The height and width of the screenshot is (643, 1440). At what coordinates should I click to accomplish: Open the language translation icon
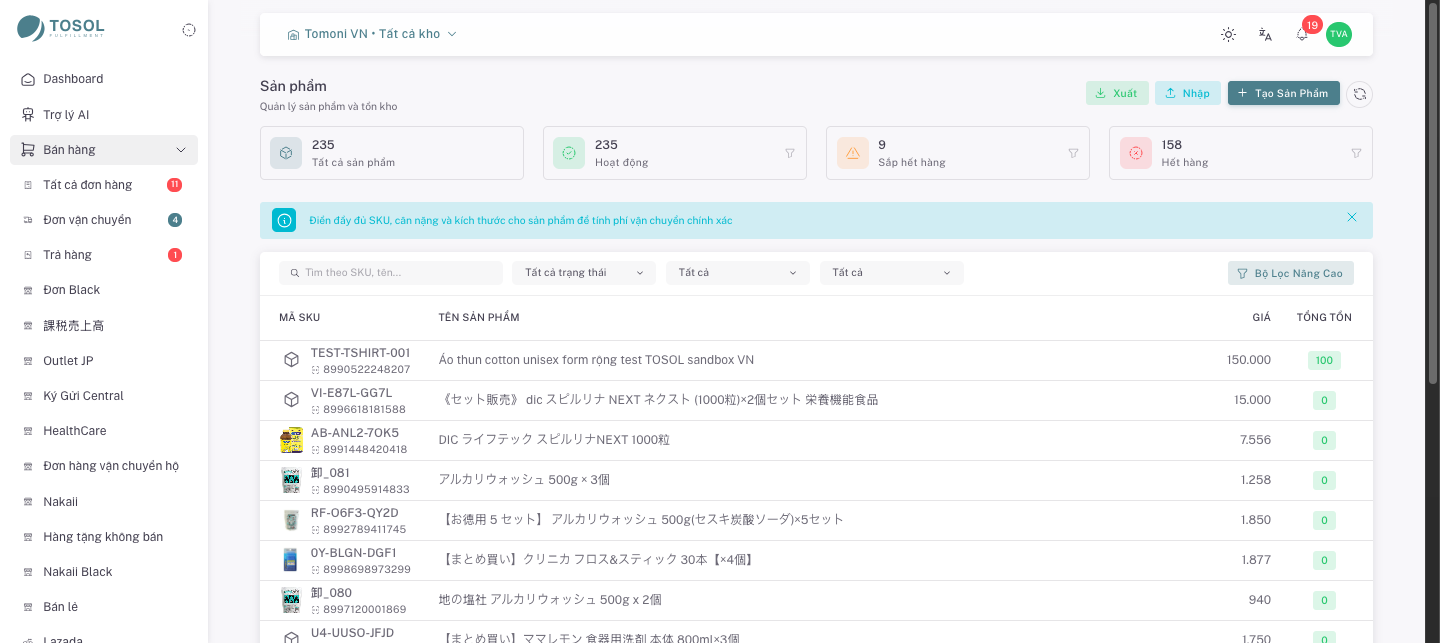click(1265, 34)
